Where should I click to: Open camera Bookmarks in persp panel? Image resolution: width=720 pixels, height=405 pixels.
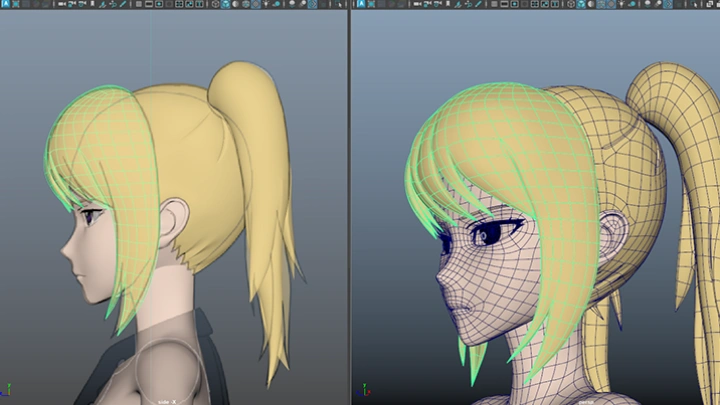pos(448,4)
